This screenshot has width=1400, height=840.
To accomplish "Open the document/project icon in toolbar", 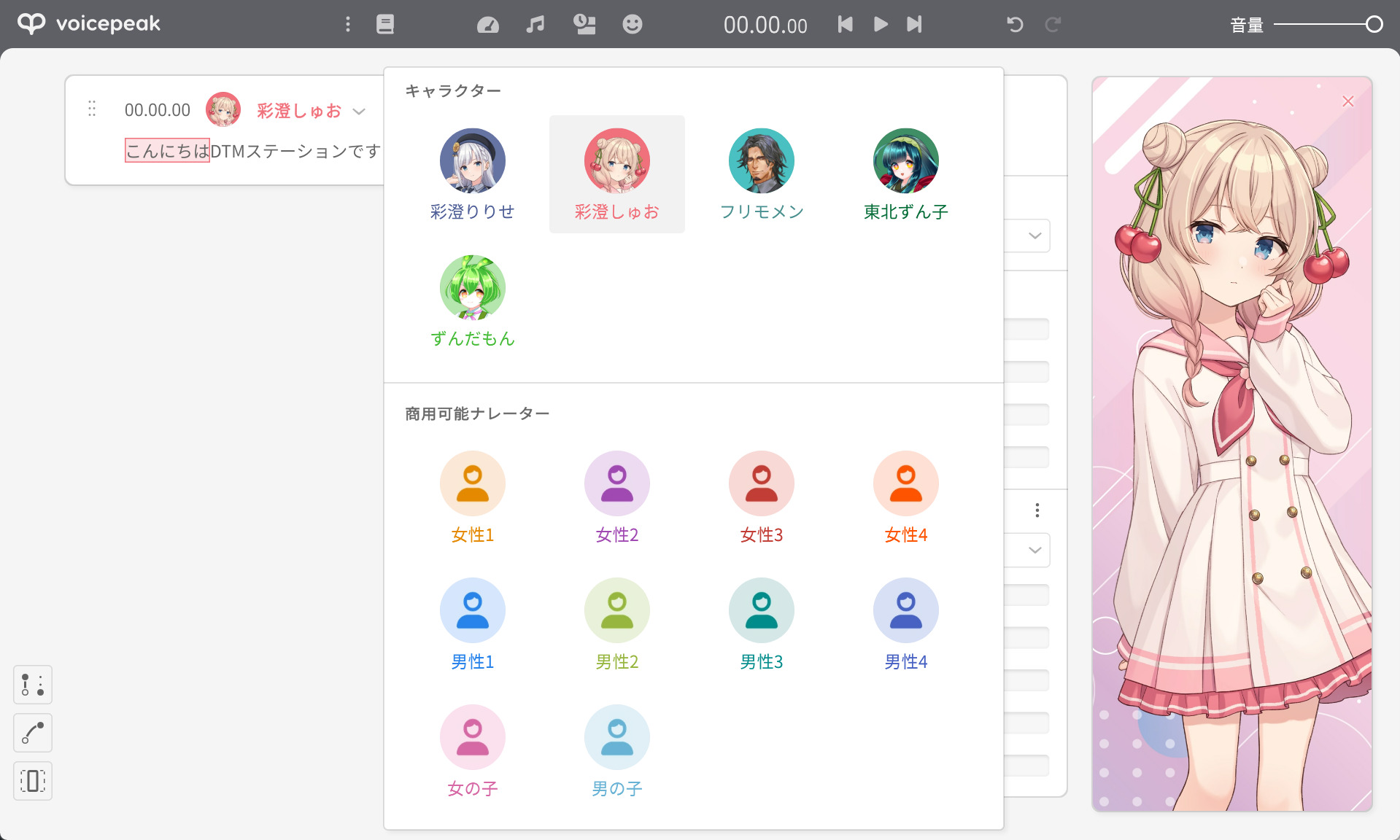I will coord(385,24).
